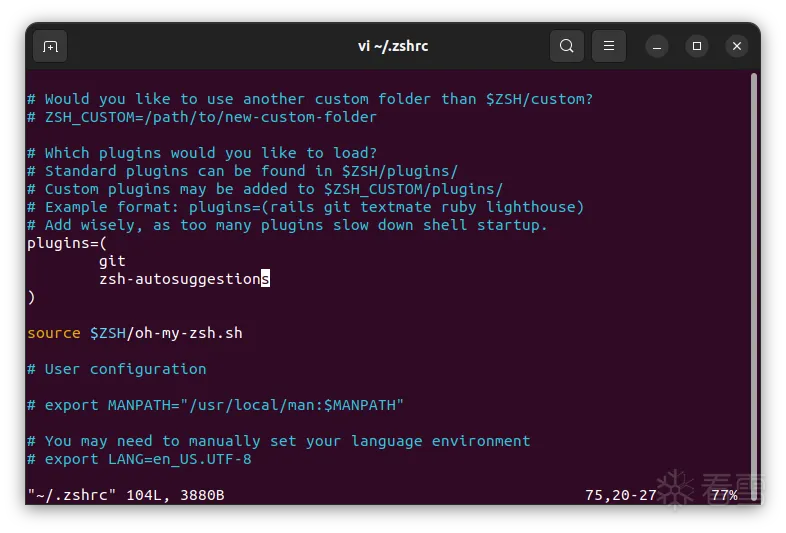Click the terminal's vertical scrollbar
This screenshot has height=533, width=786.
(753, 280)
